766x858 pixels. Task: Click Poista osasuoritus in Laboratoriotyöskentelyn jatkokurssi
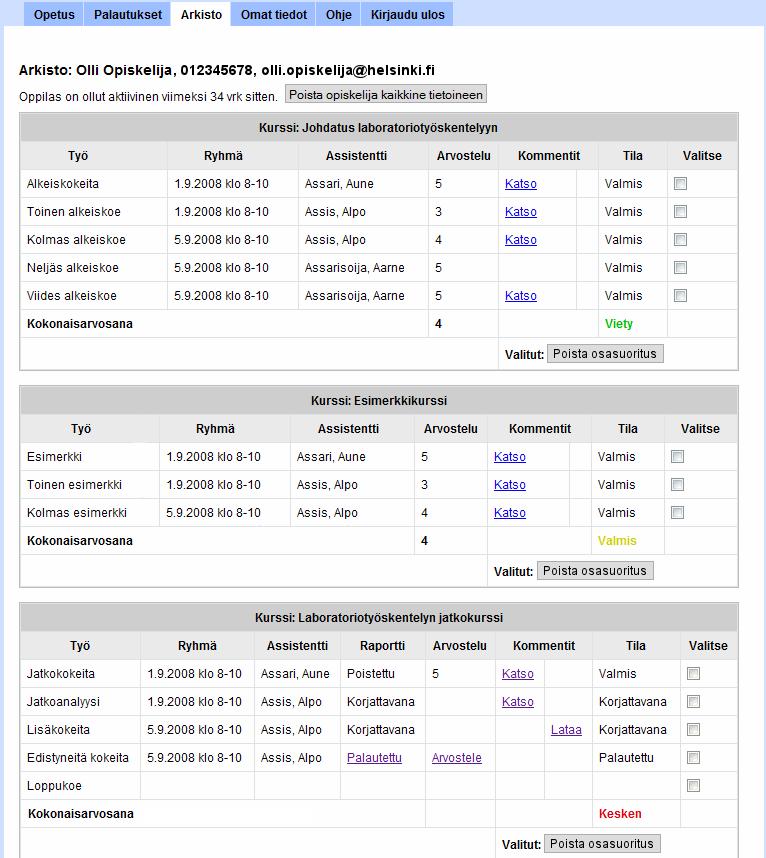pos(602,843)
